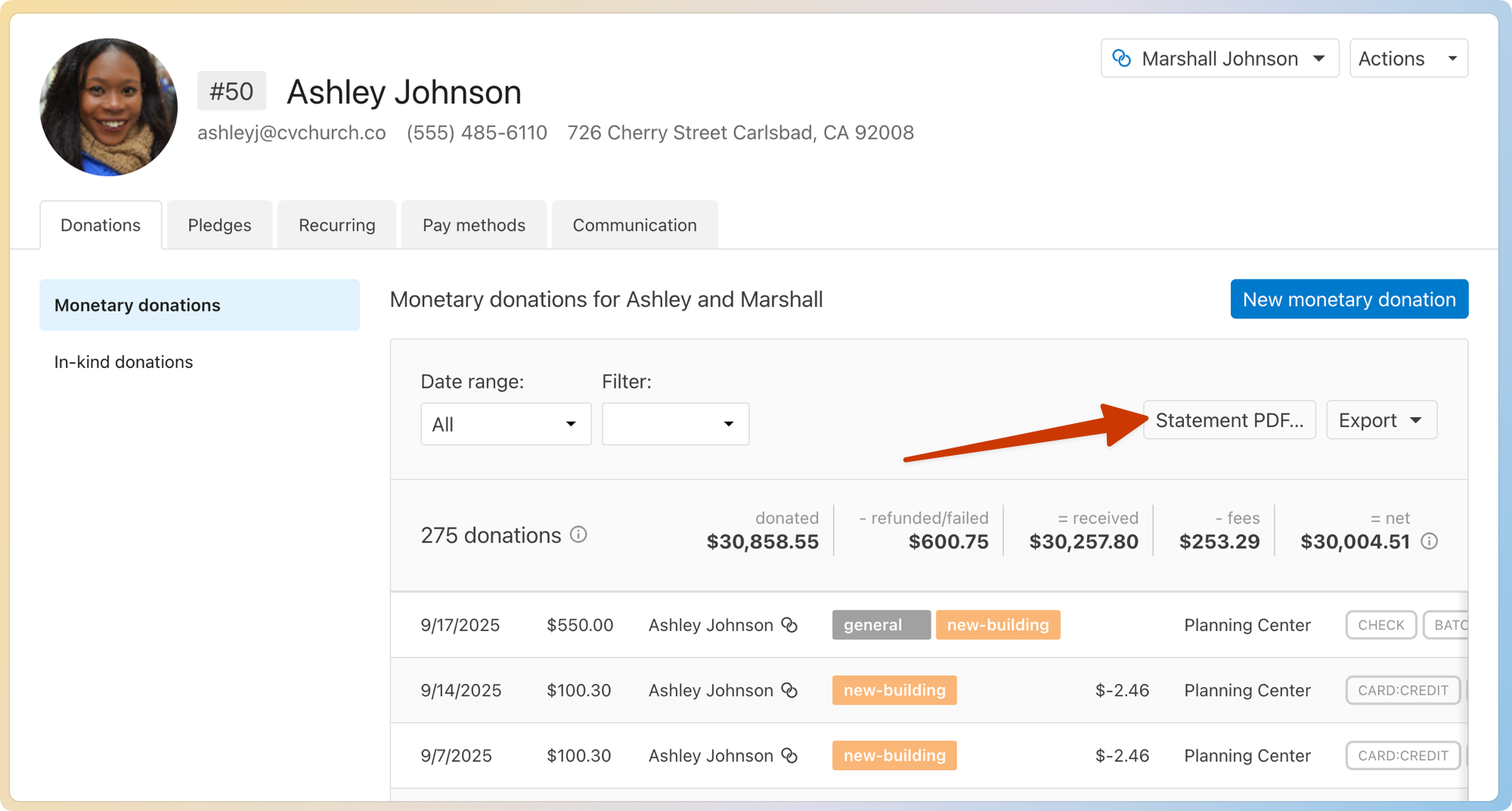This screenshot has height=811, width=1512.
Task: Open the Date range dropdown set to All
Action: pos(505,424)
